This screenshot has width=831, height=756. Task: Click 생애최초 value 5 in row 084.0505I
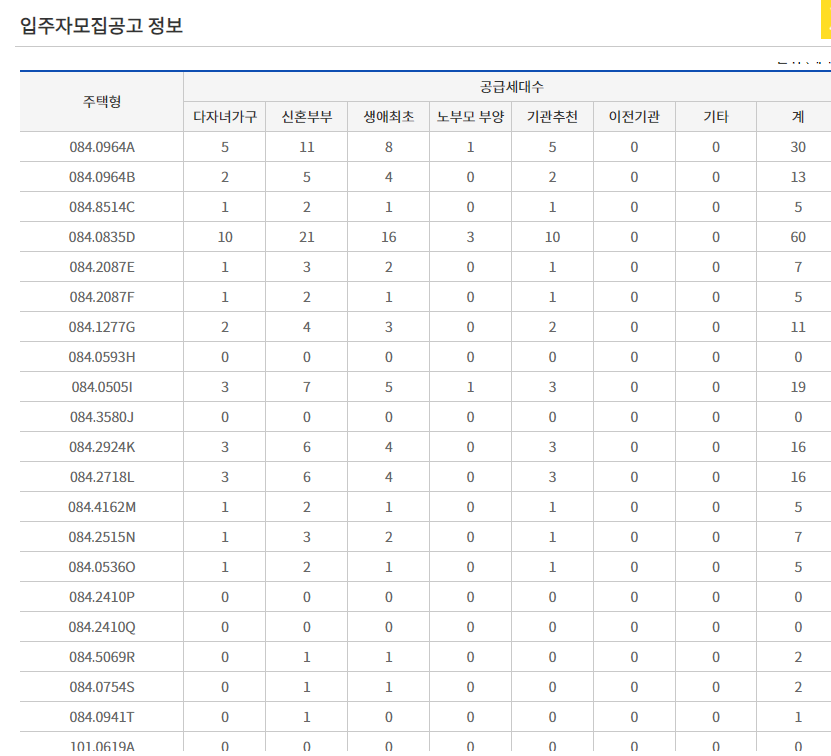tap(388, 387)
